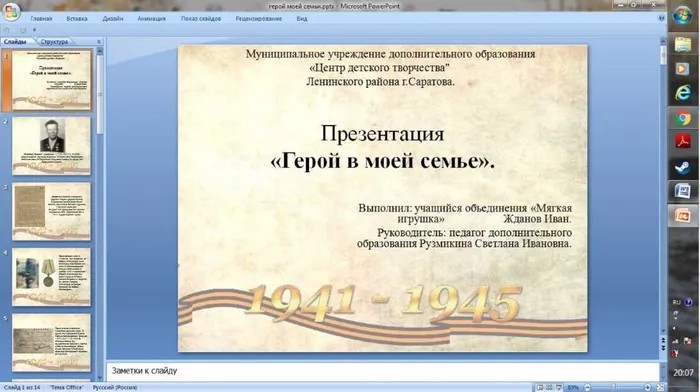Open Adobe Reader from taskbar
This screenshot has height=392, width=700.
point(683,142)
